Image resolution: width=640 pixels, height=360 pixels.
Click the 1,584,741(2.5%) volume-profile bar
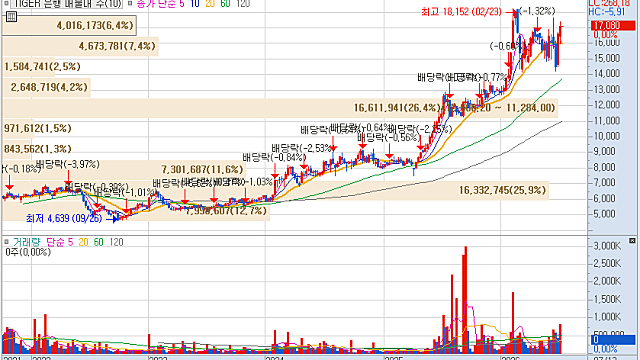29,67
